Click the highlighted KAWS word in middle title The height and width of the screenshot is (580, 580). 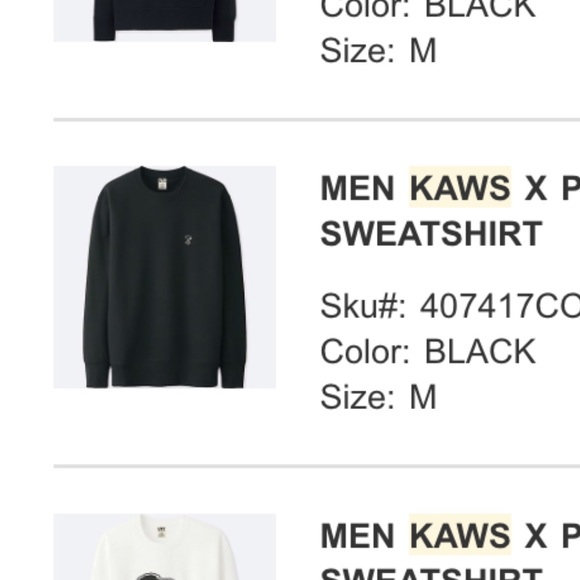460,188
